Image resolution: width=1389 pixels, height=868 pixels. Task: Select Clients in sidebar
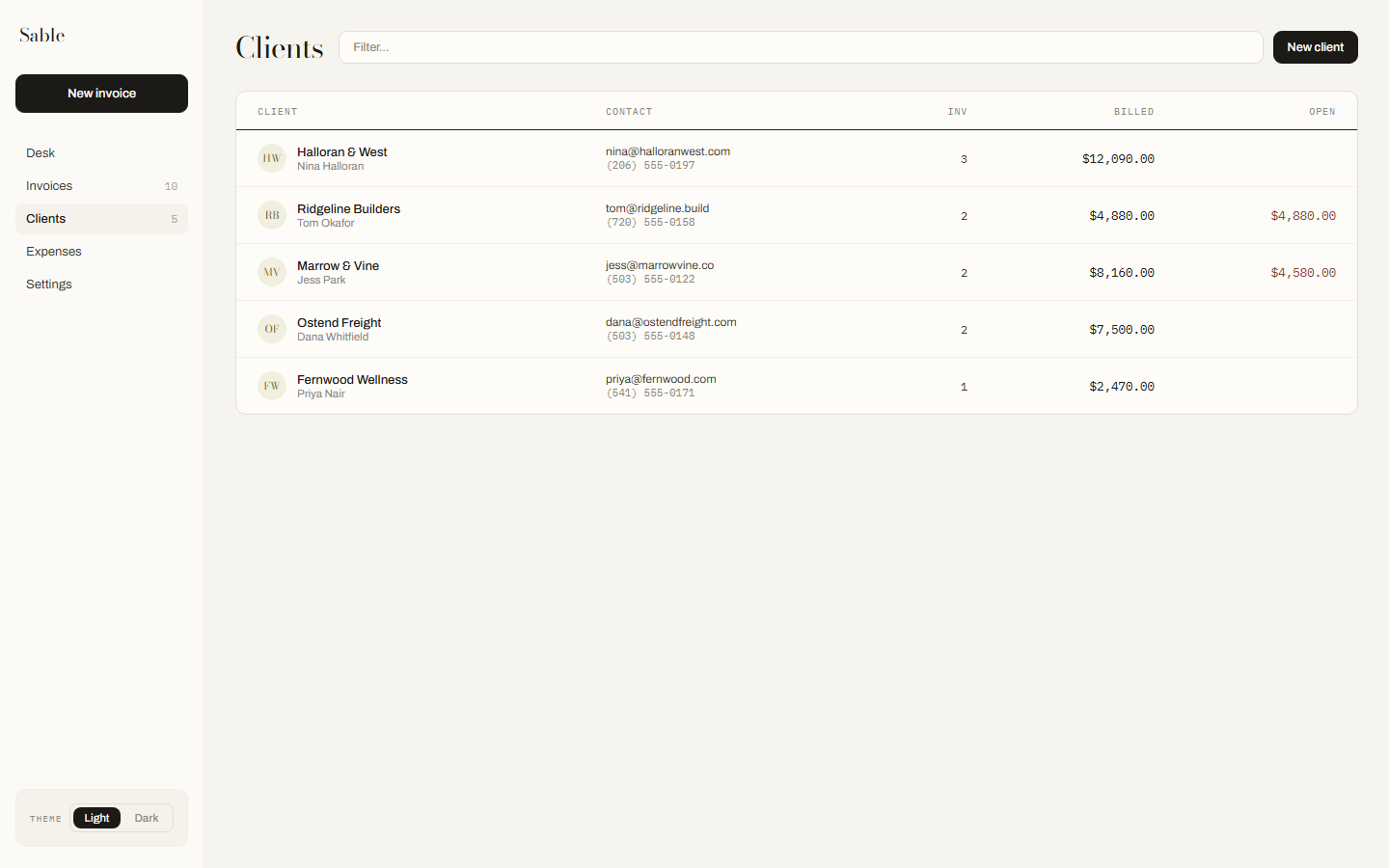(101, 219)
